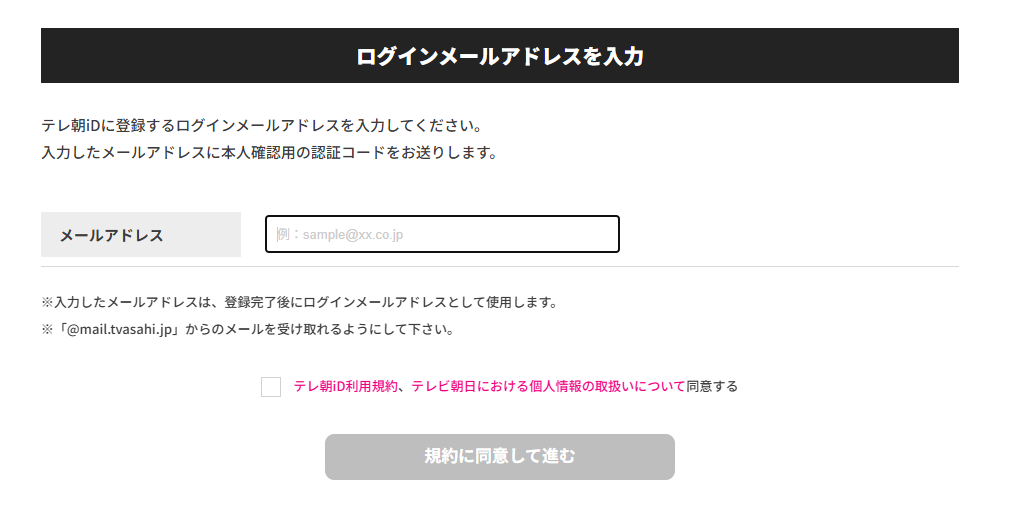The image size is (1025, 505).
Task: Open テレビ朝日における個人情報の取扱いについて link
Action: (x=548, y=386)
